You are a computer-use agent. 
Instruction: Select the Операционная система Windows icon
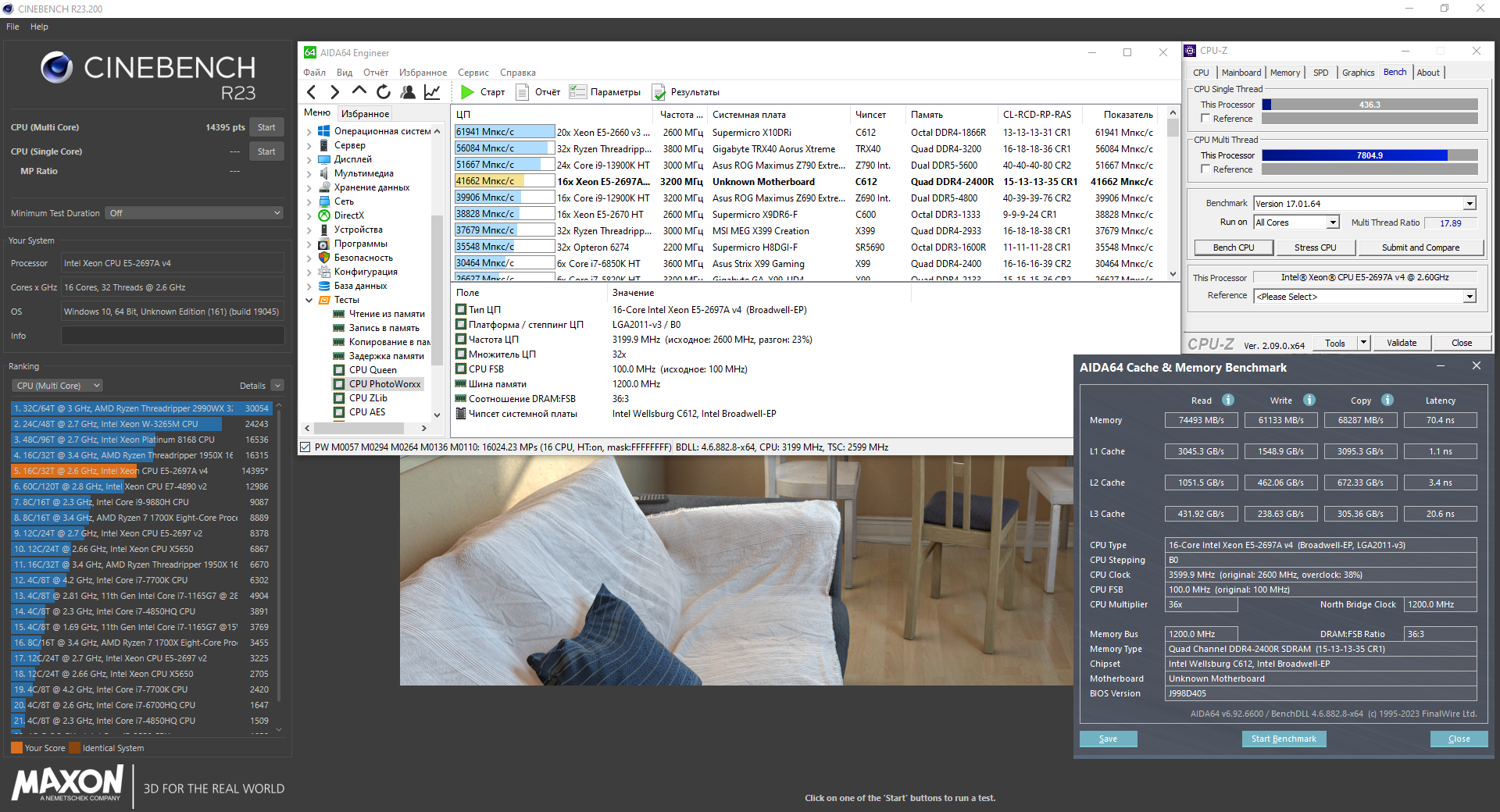pos(324,131)
